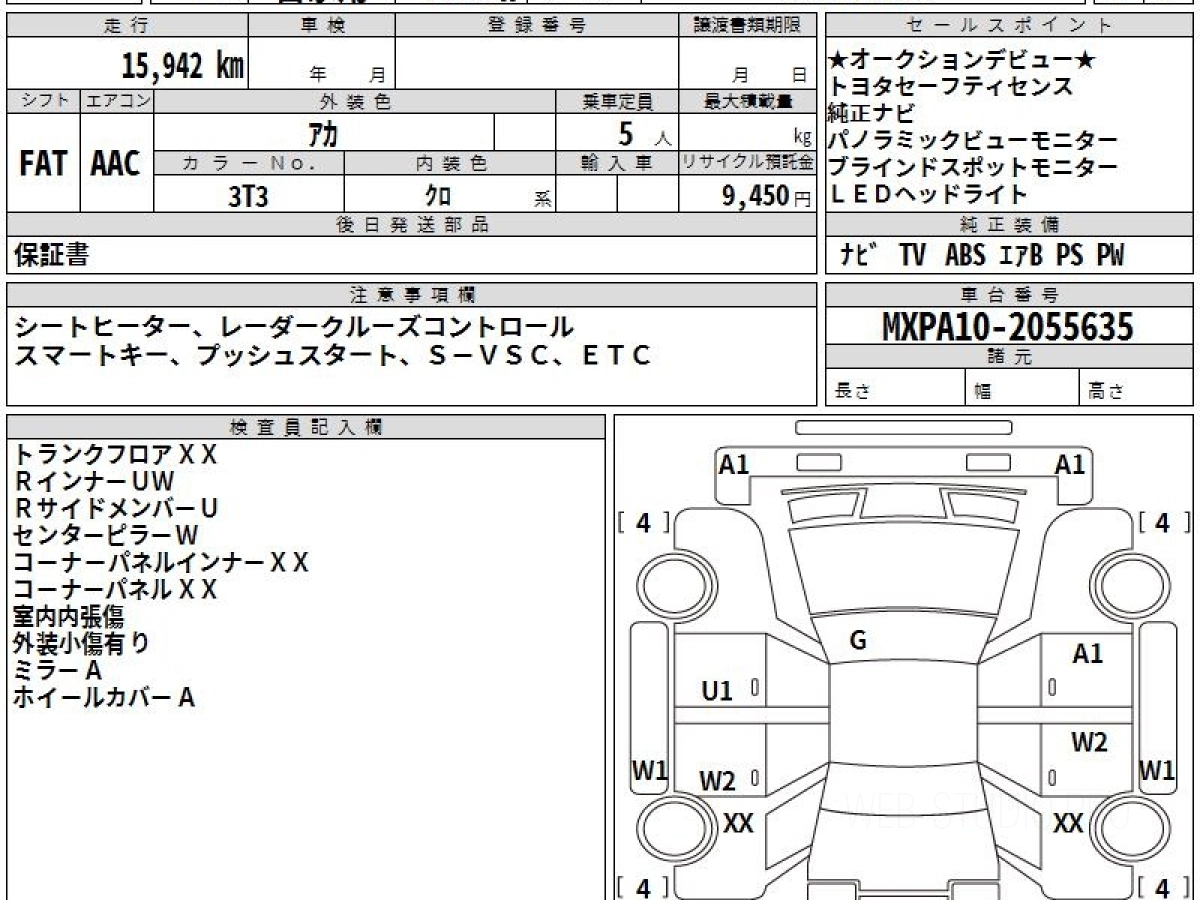
Task: Click the U1 mark on the car diagram
Action: tap(716, 691)
